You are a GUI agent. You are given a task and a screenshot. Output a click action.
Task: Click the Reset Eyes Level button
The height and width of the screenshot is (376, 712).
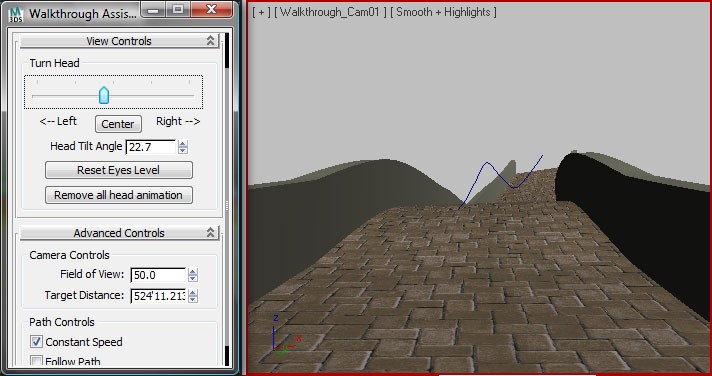119,170
